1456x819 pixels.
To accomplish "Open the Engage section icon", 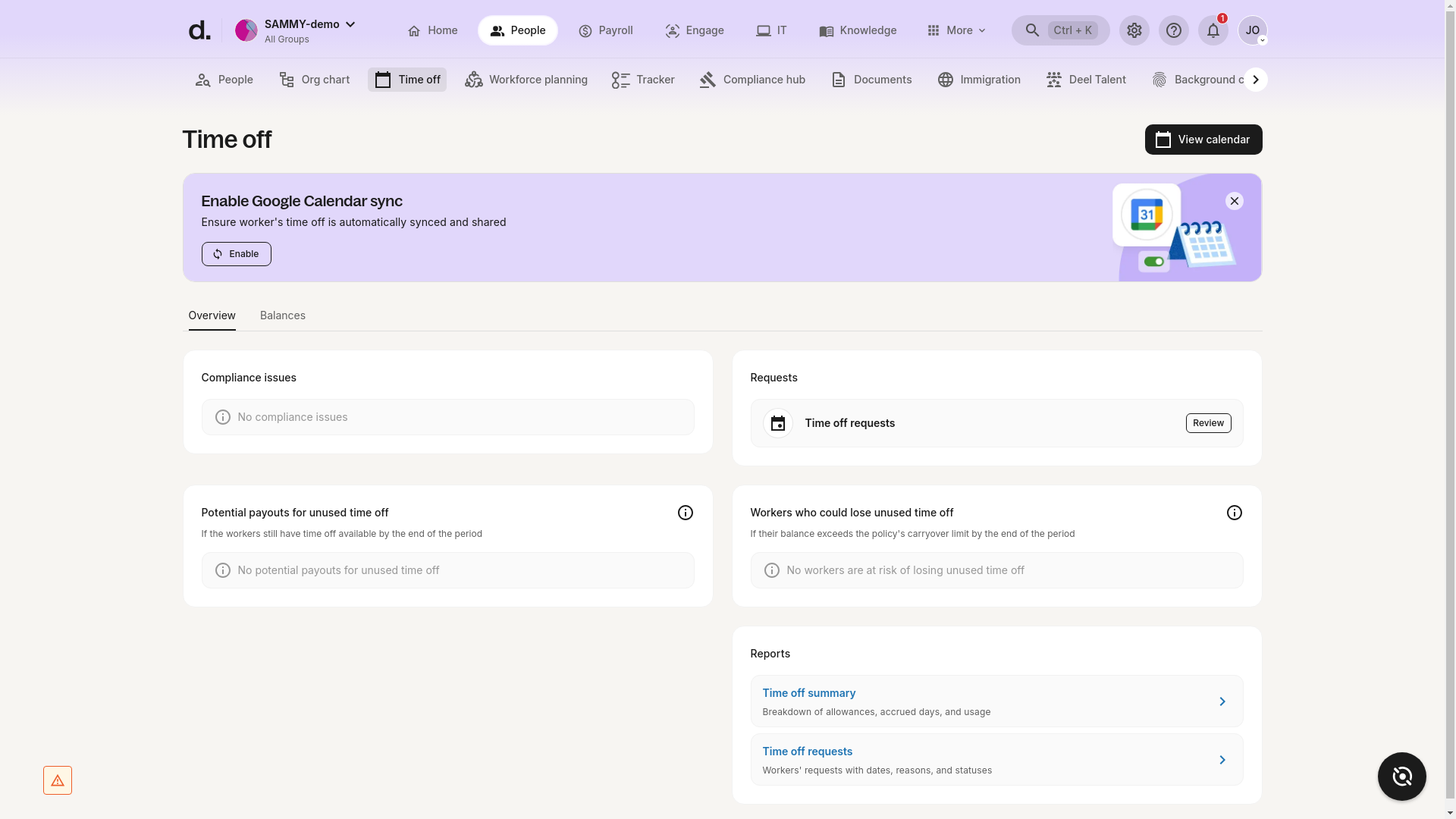I will point(672,30).
